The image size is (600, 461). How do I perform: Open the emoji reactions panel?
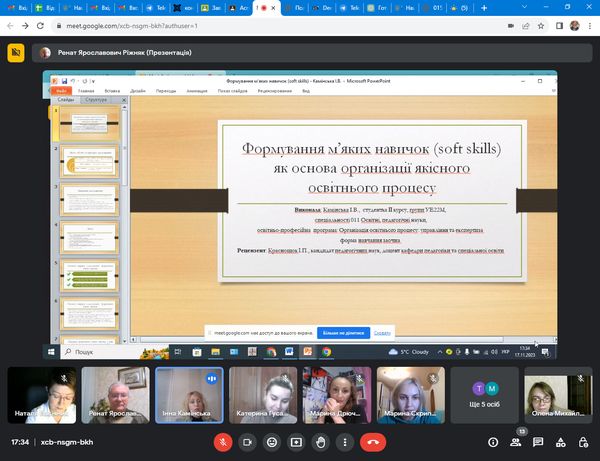(271, 441)
